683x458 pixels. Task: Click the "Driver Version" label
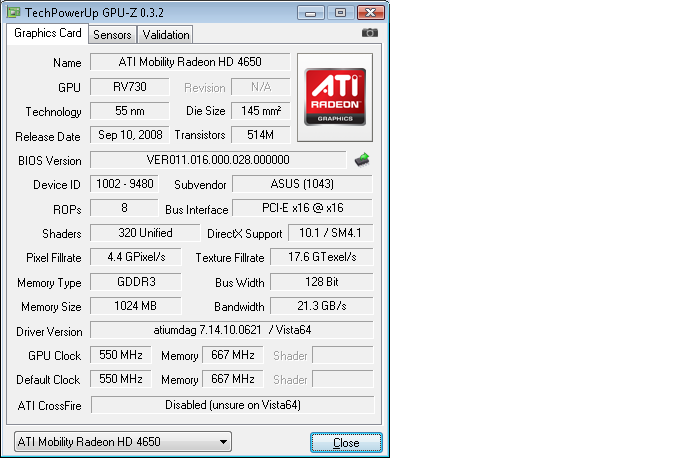49,332
